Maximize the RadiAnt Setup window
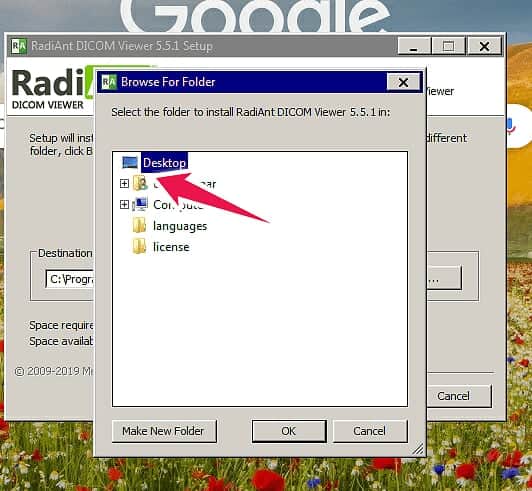The height and width of the screenshot is (491, 532). pyautogui.click(x=449, y=46)
